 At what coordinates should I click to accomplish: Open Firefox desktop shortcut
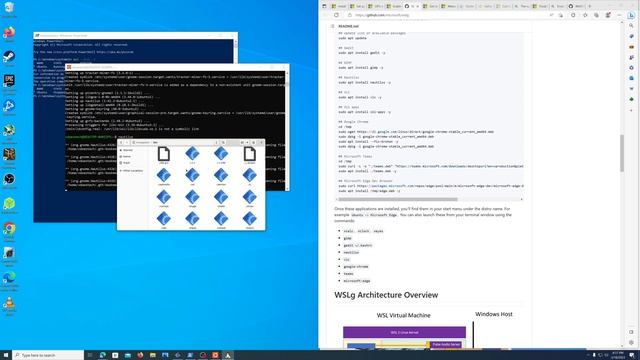coord(9,33)
